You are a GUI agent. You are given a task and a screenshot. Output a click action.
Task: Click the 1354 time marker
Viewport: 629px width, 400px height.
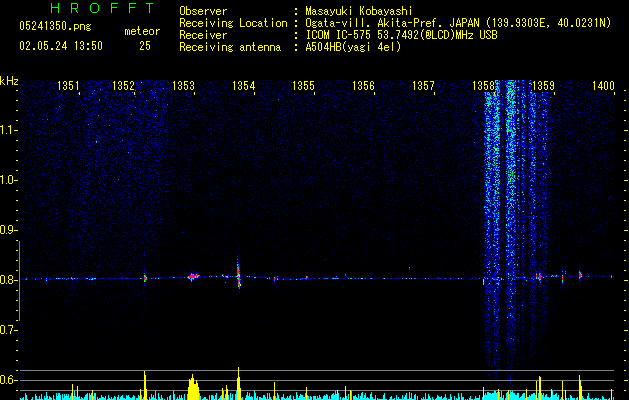click(243, 86)
